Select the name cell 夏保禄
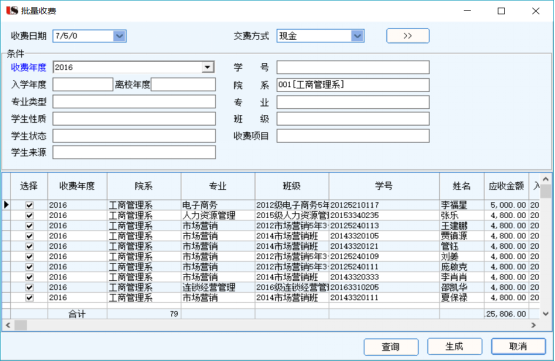Screen dimensions: 555x361 tap(462, 297)
